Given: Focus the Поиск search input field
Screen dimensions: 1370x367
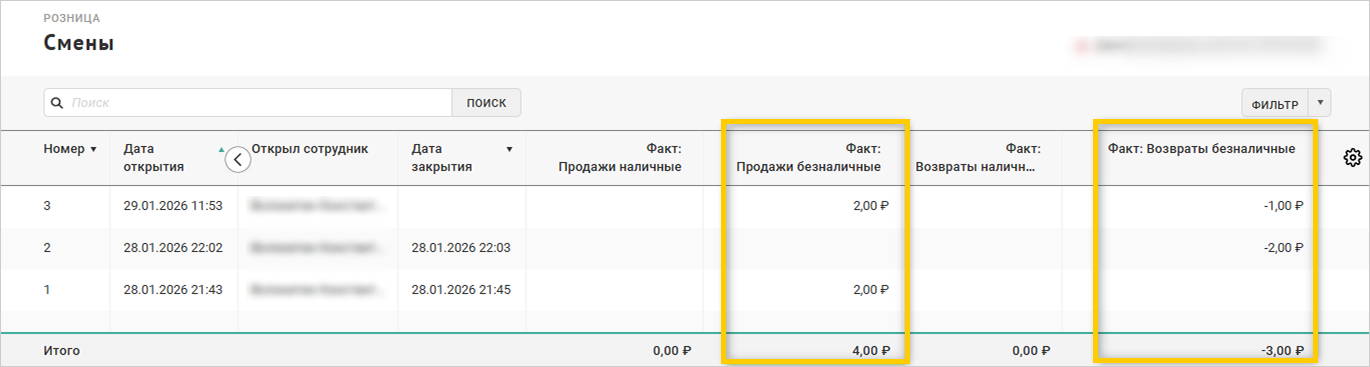Looking at the screenshot, I should (x=248, y=102).
